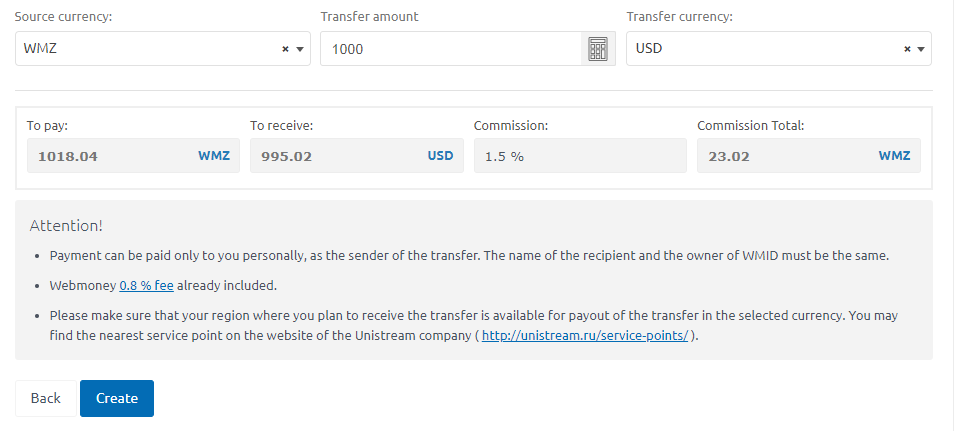
Task: Clear the USD transfer currency selection
Action: click(907, 49)
